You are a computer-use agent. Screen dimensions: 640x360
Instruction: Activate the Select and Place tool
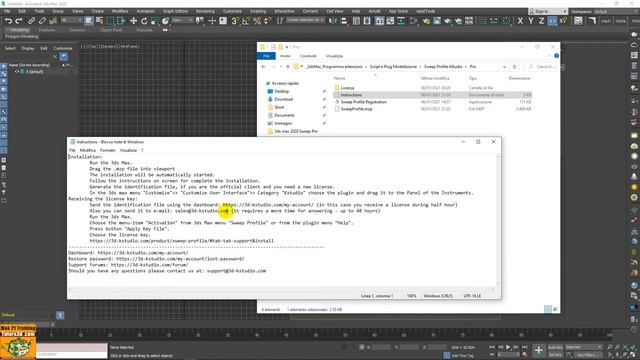coord(165,21)
